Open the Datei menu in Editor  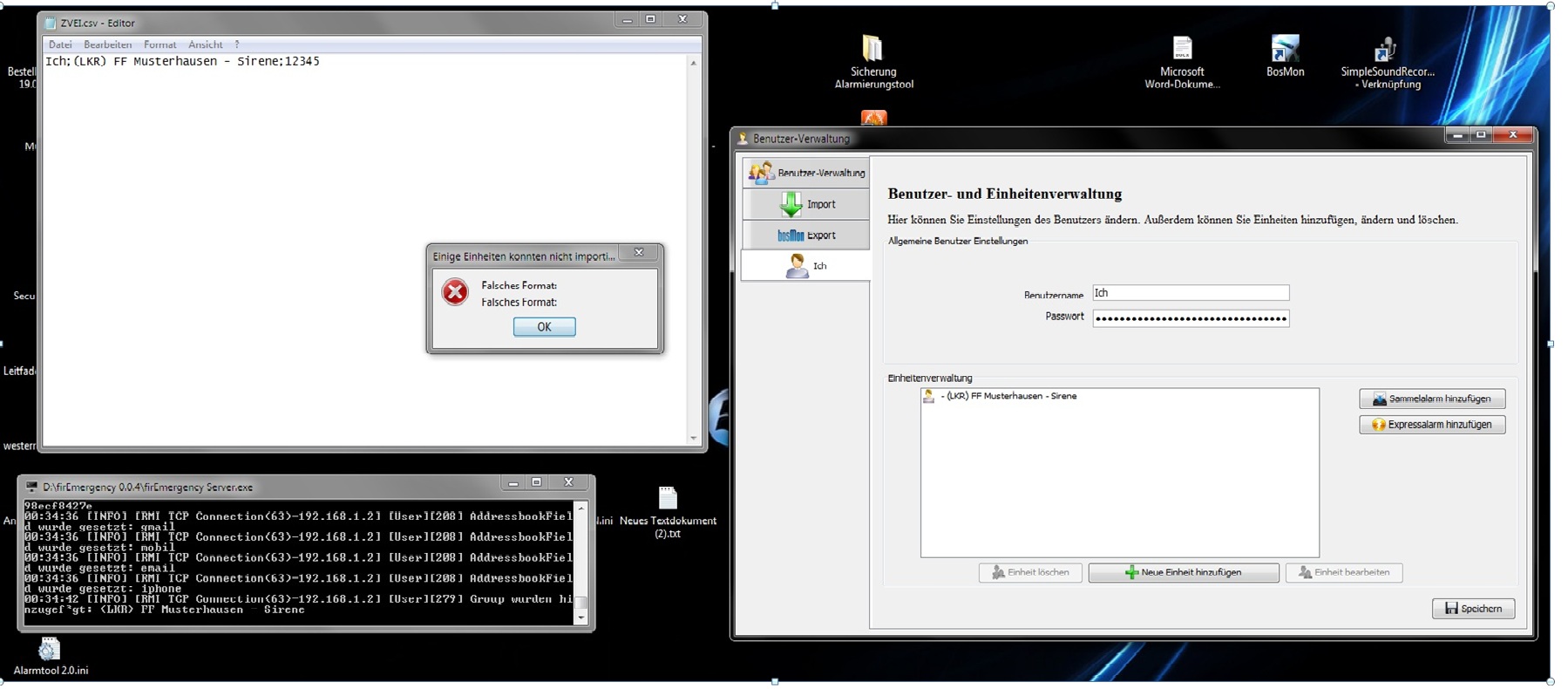(60, 44)
